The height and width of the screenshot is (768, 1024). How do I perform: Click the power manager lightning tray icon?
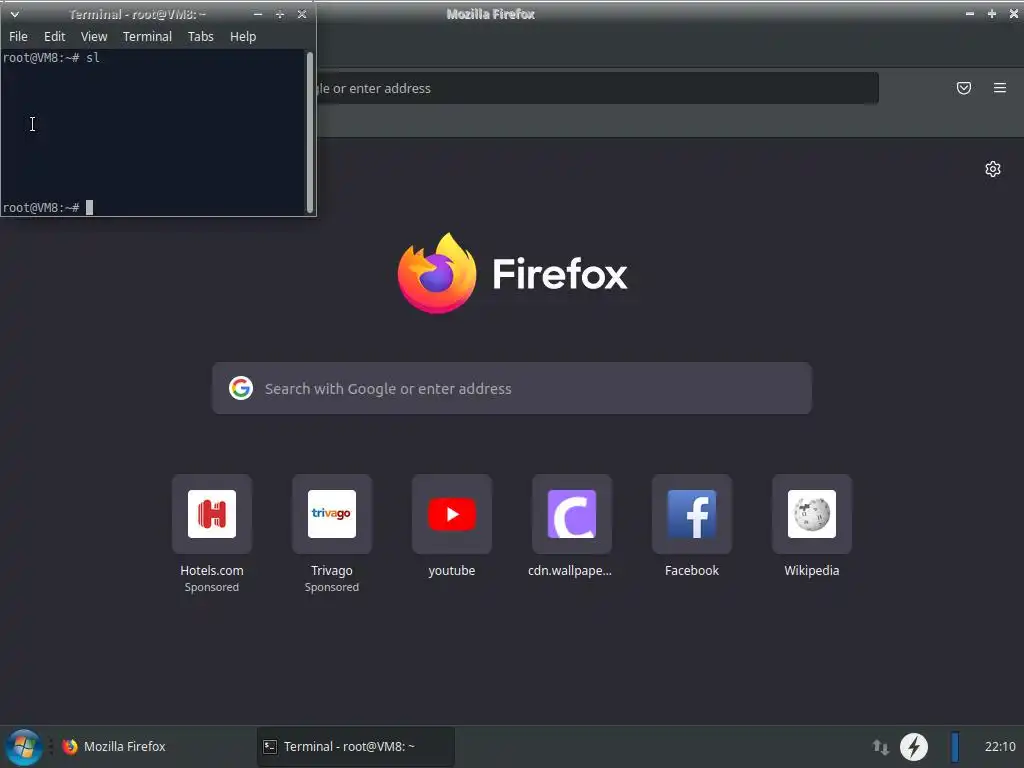914,746
